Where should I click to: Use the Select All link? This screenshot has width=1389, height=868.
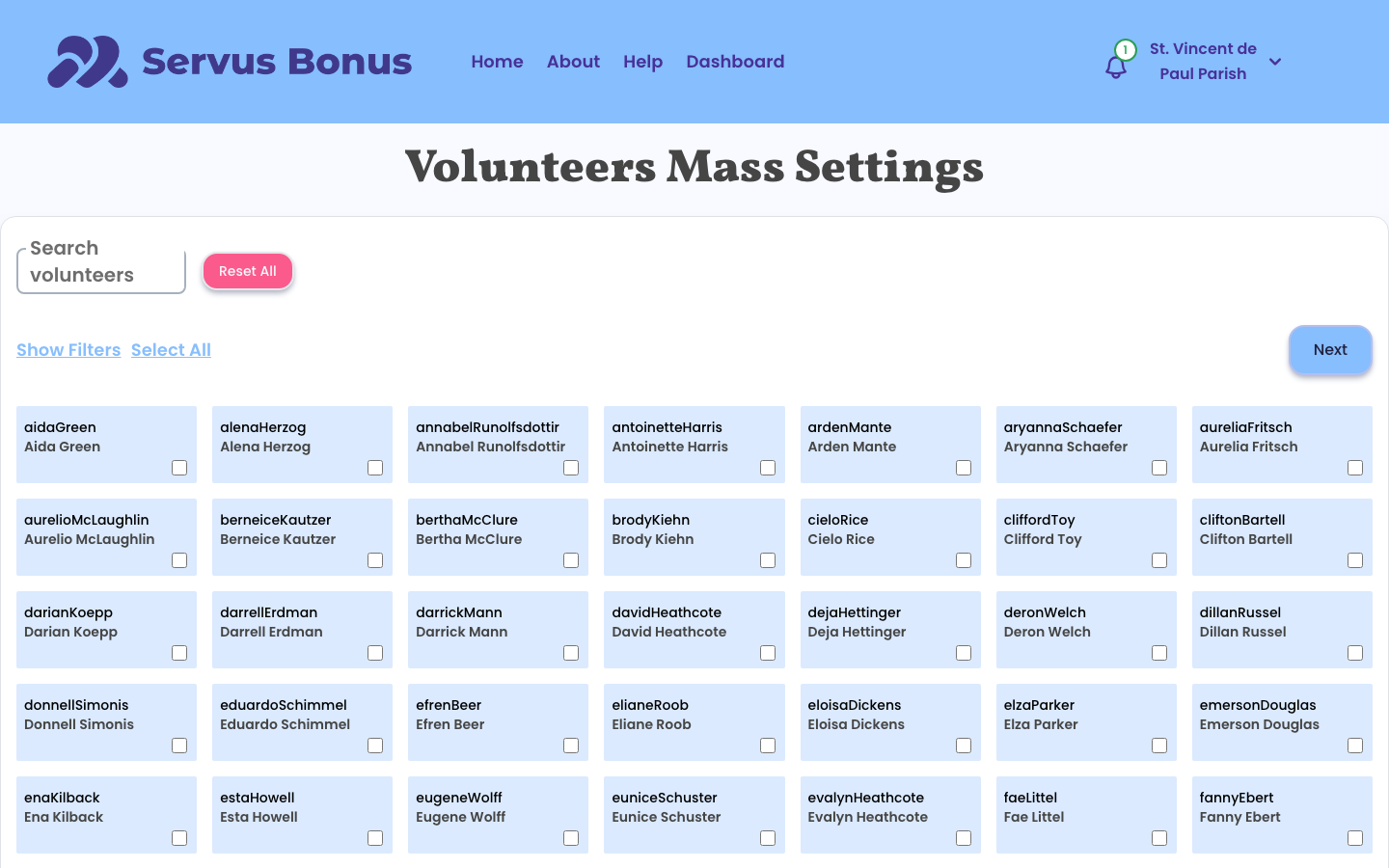point(171,349)
